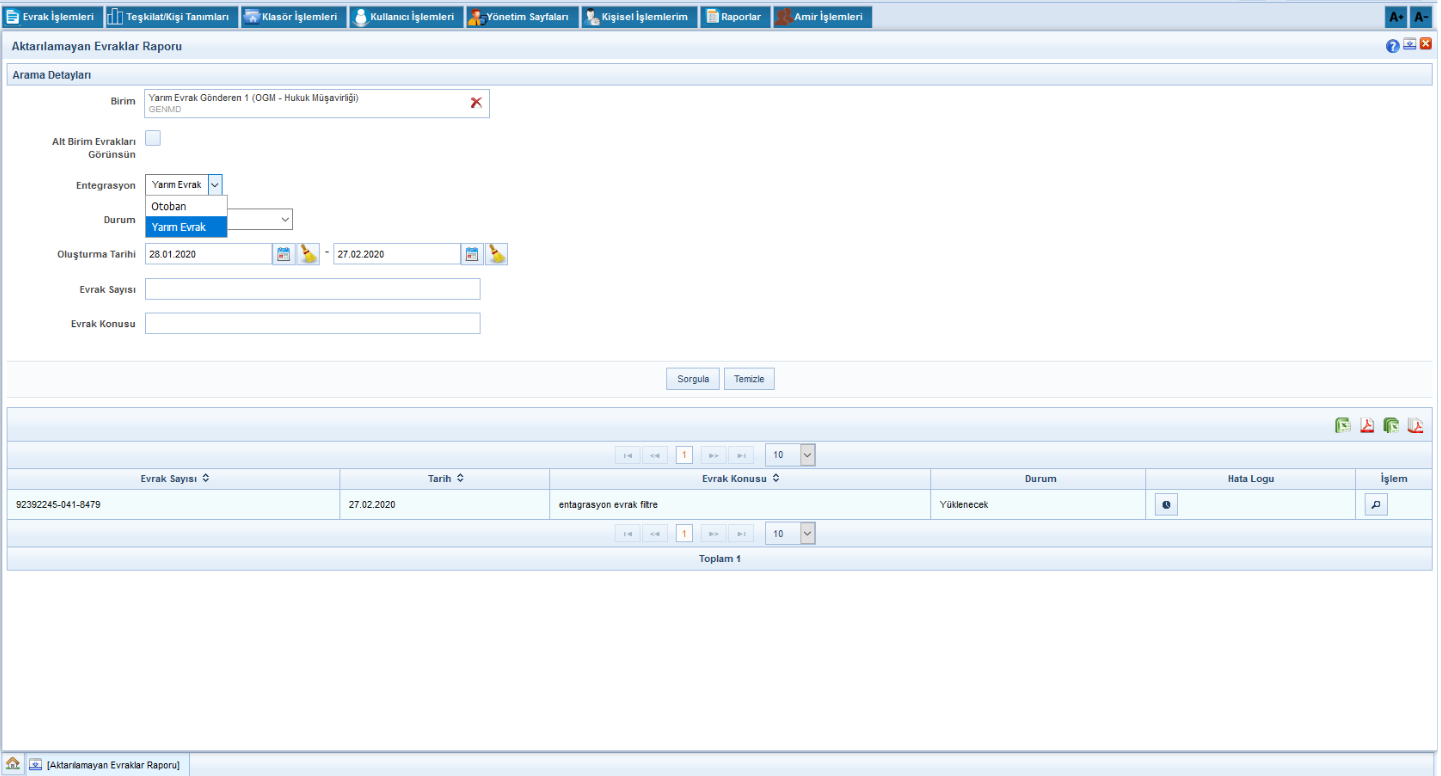Choose Yarım Evrak from the Entegrasyon list
1441x776 pixels.
click(187, 227)
